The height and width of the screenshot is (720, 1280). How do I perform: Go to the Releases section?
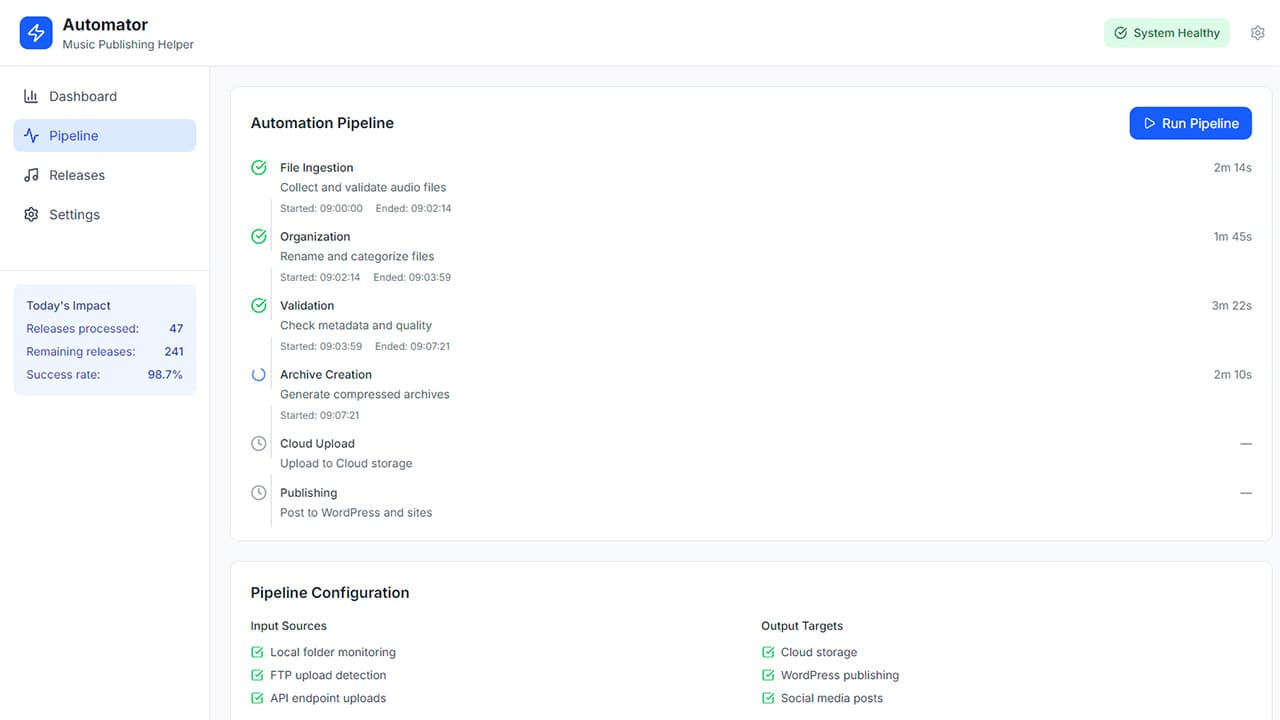105,175
